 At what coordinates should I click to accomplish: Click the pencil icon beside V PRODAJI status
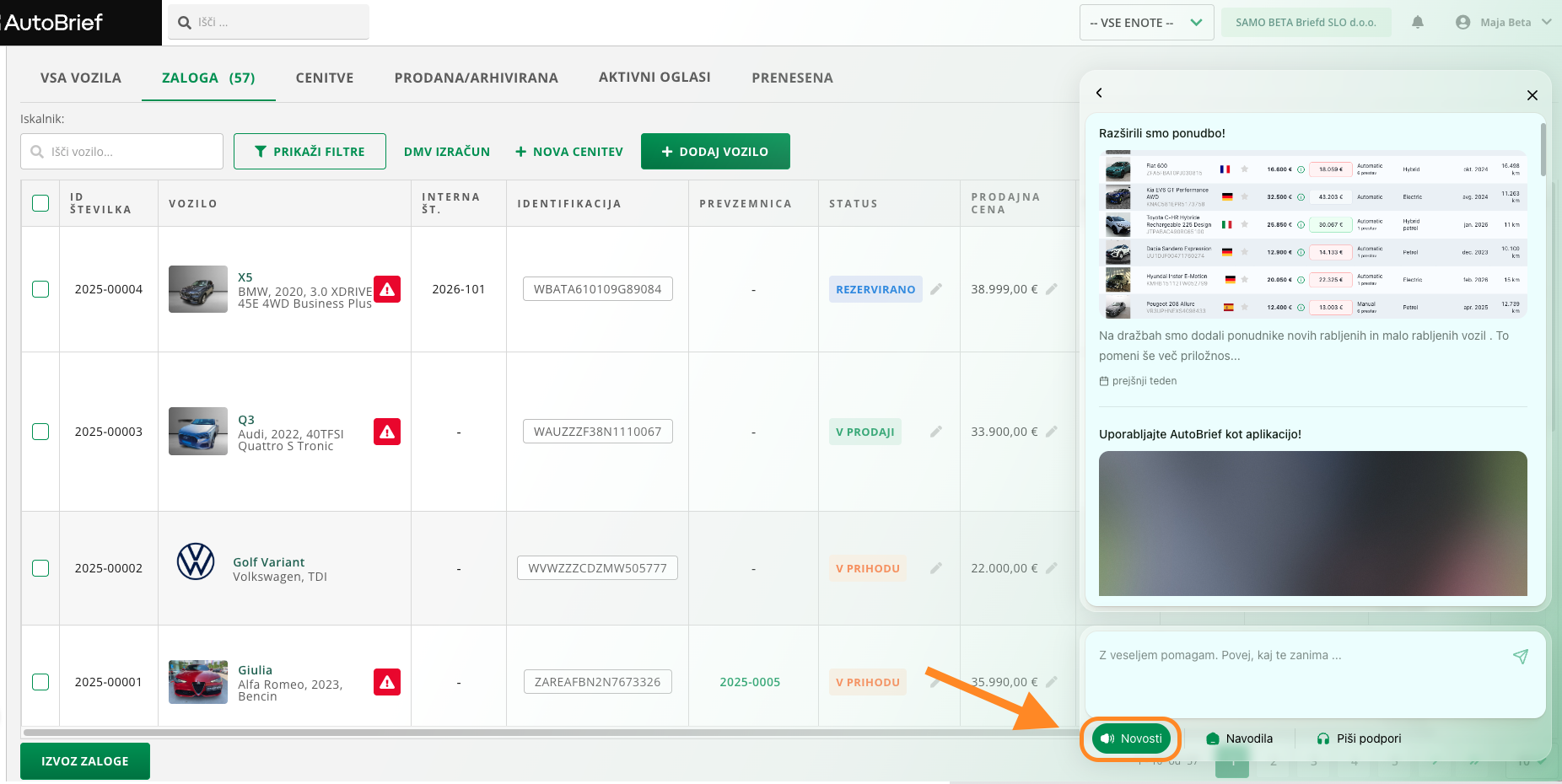click(936, 432)
